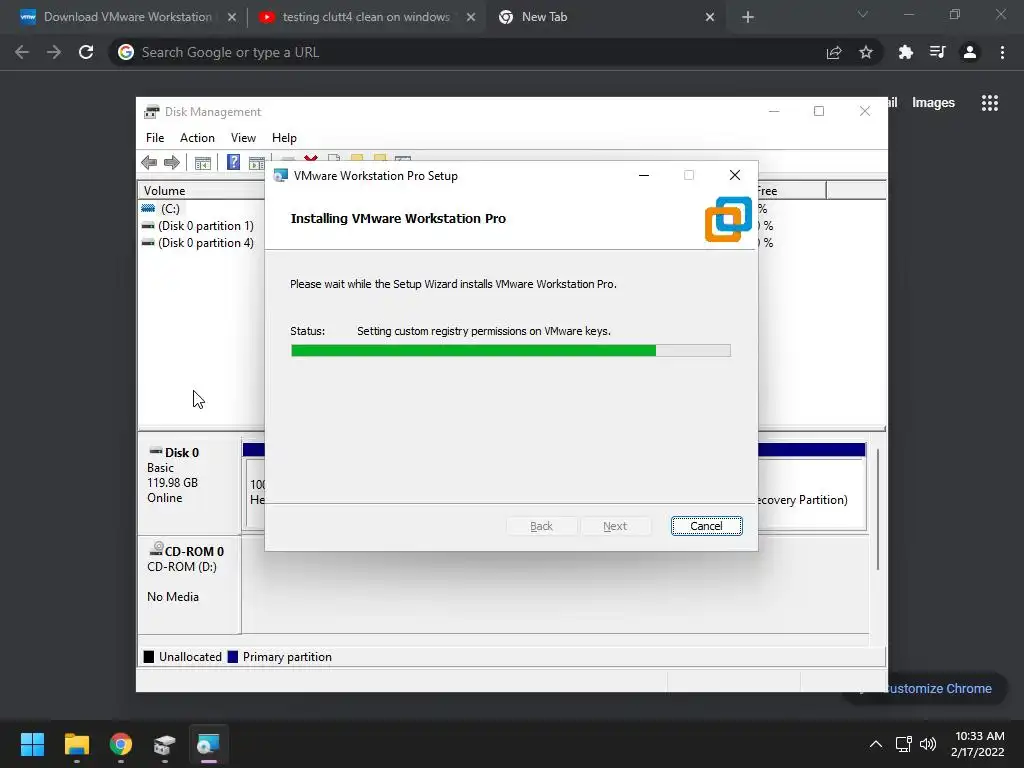Open the Disk Management taskbar icon
Image resolution: width=1024 pixels, height=768 pixels.
click(x=165, y=744)
